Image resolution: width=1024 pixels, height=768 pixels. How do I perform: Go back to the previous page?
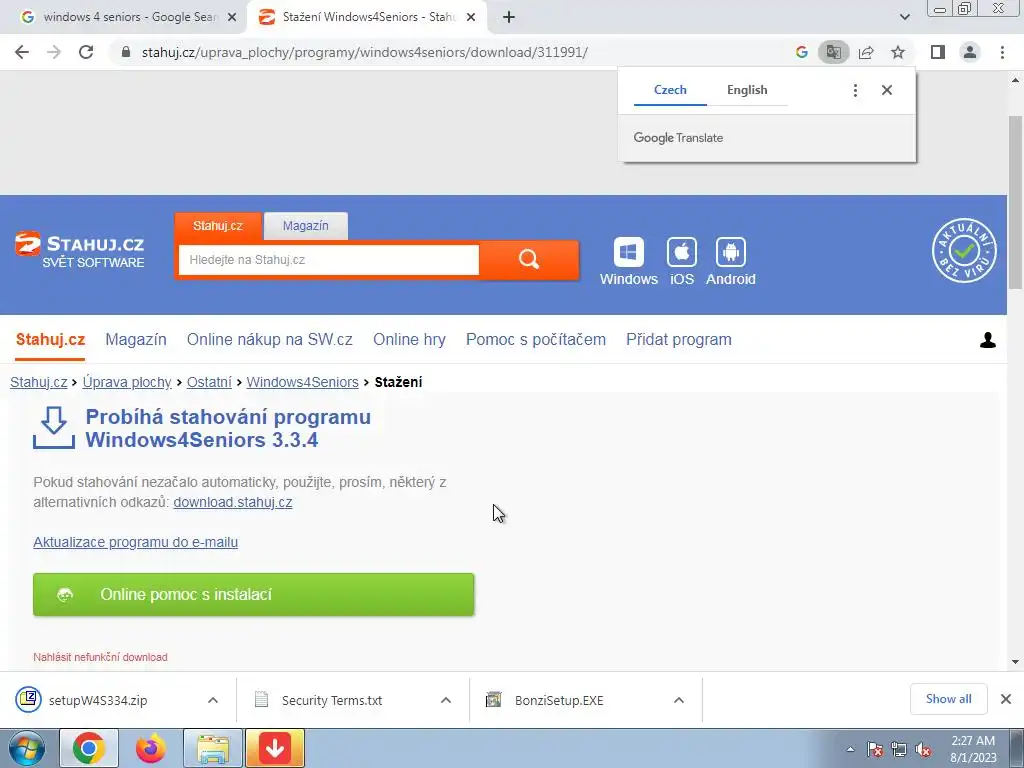pyautogui.click(x=22, y=52)
